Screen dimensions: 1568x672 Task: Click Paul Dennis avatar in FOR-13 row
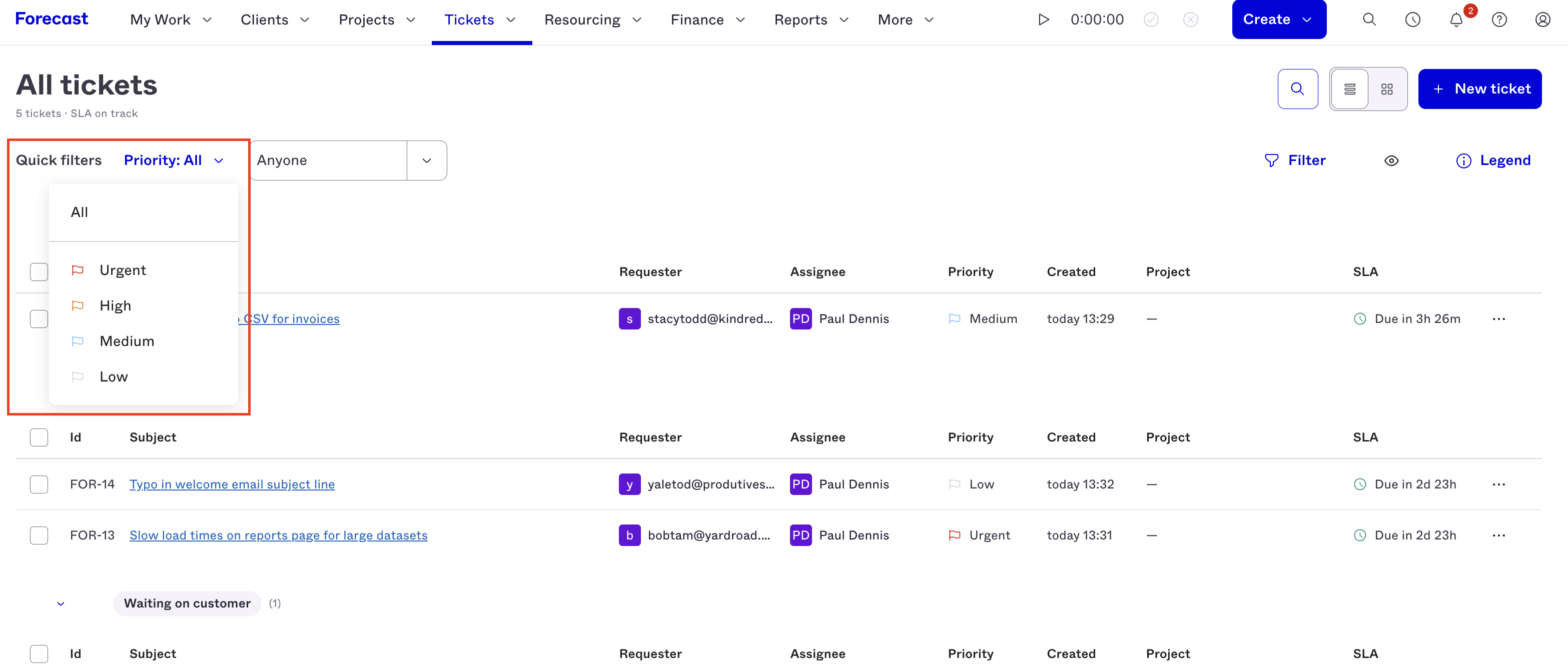[801, 536]
